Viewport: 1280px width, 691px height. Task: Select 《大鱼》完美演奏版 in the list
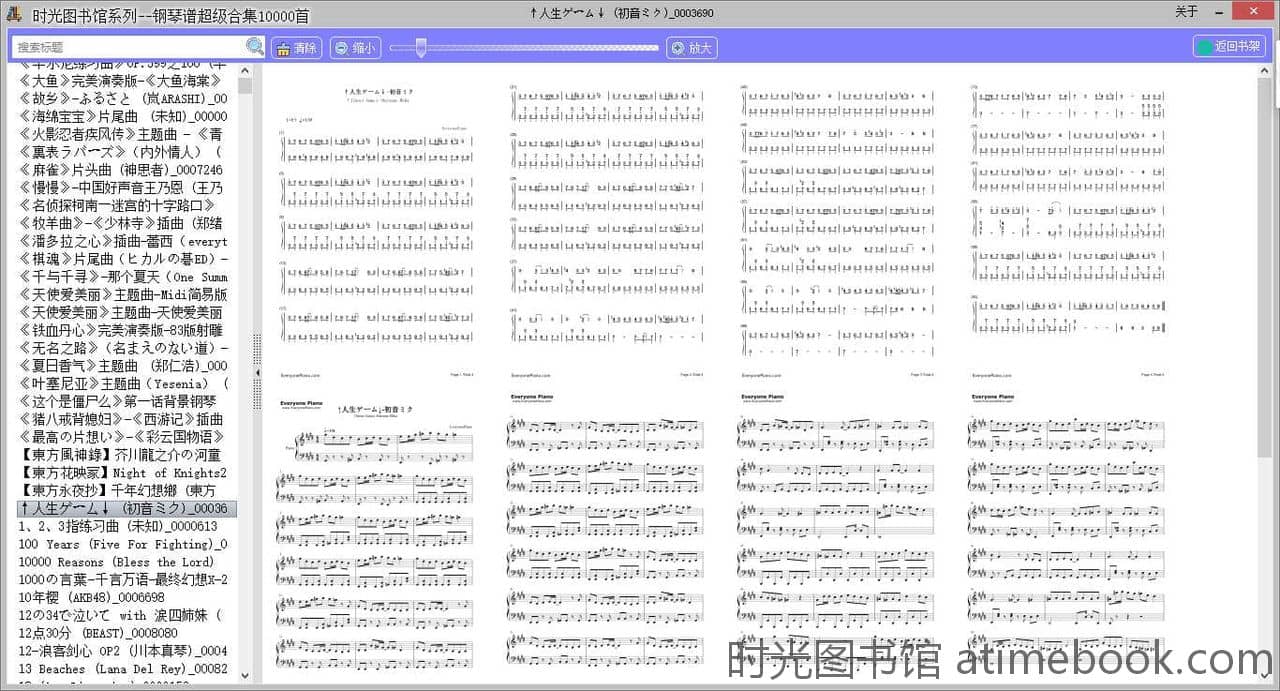[122, 81]
